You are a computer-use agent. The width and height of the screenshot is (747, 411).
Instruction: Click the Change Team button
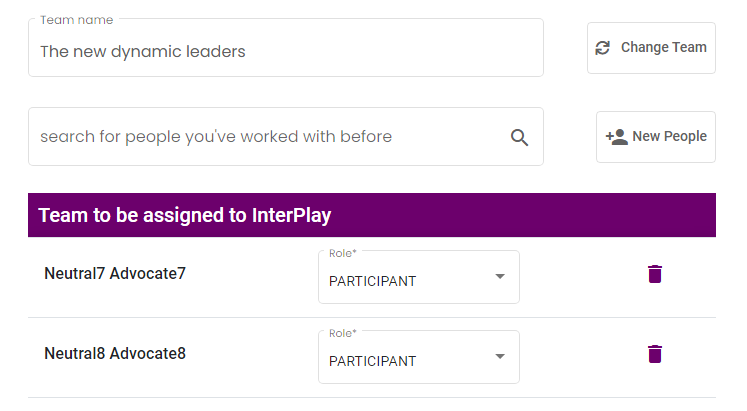pyautogui.click(x=651, y=48)
